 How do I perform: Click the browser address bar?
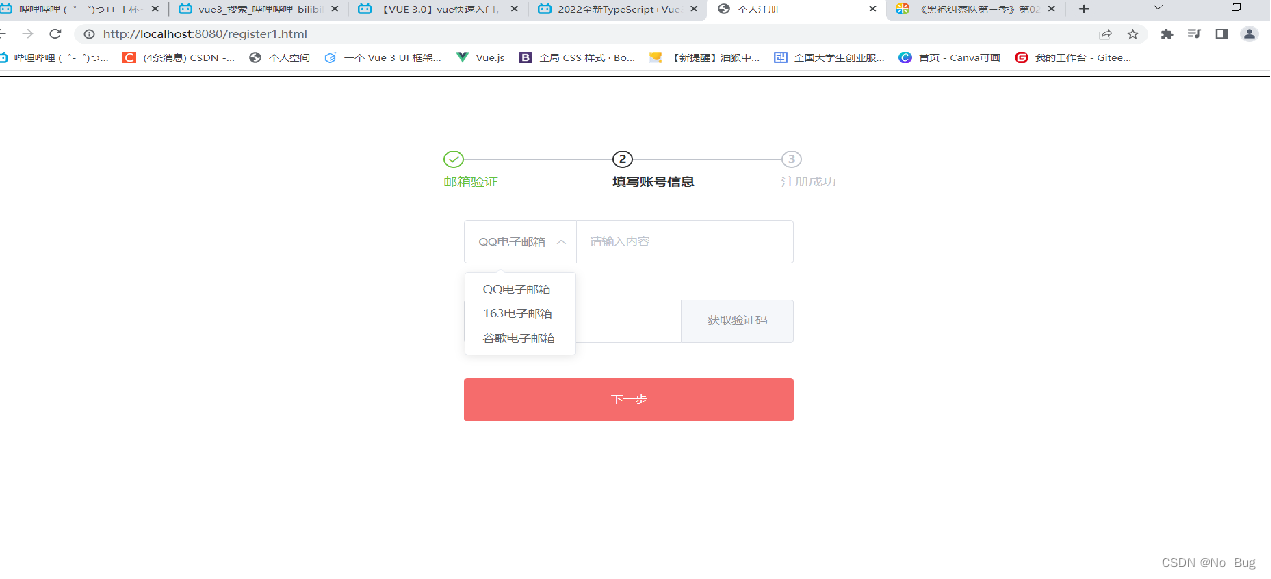(400, 33)
